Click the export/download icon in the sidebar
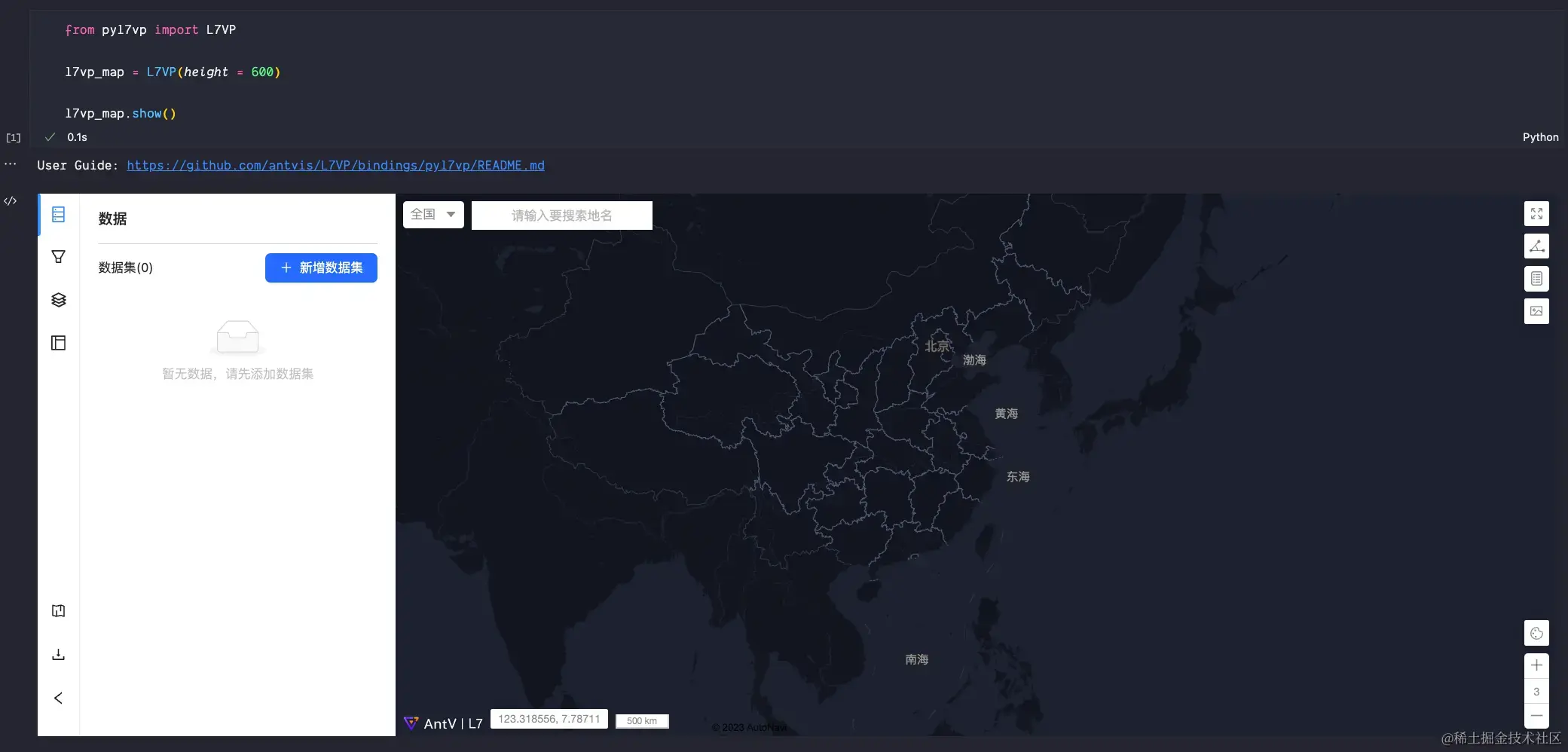Image resolution: width=1568 pixels, height=752 pixels. [x=58, y=655]
